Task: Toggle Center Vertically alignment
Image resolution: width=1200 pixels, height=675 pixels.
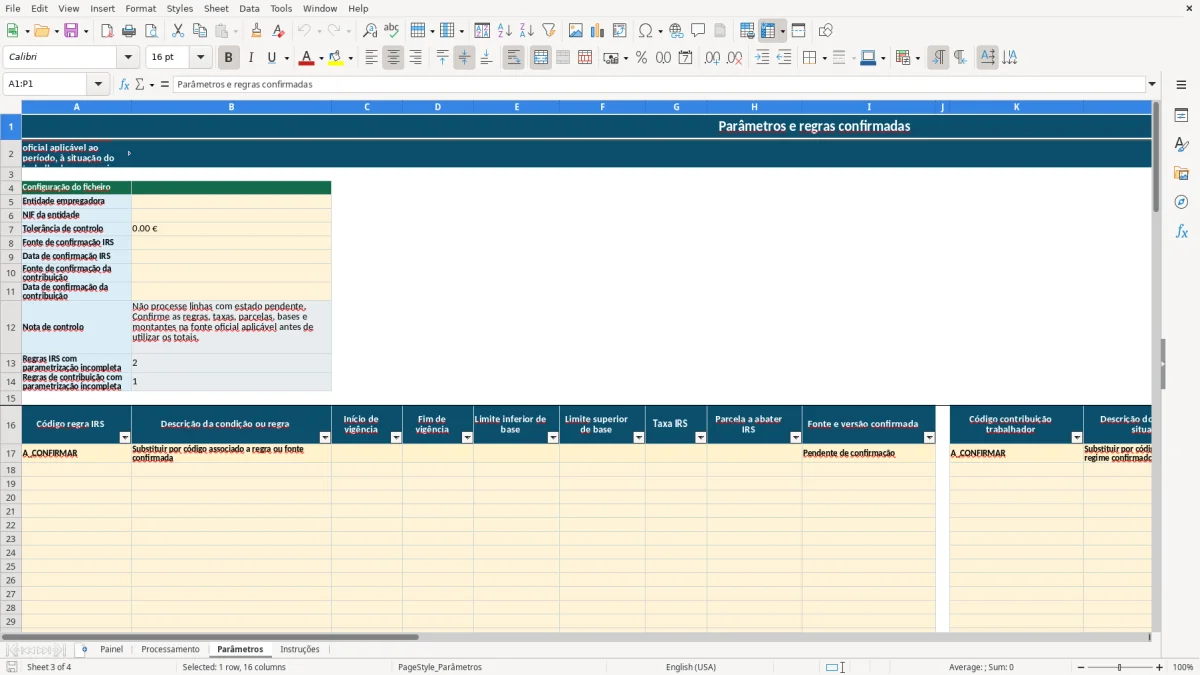Action: (x=464, y=58)
